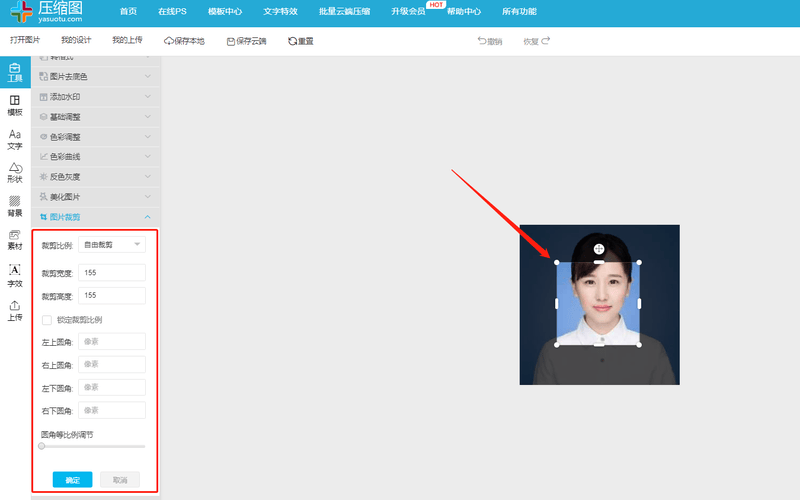
Task: Click the yasuotu.com logo
Action: click(46, 12)
